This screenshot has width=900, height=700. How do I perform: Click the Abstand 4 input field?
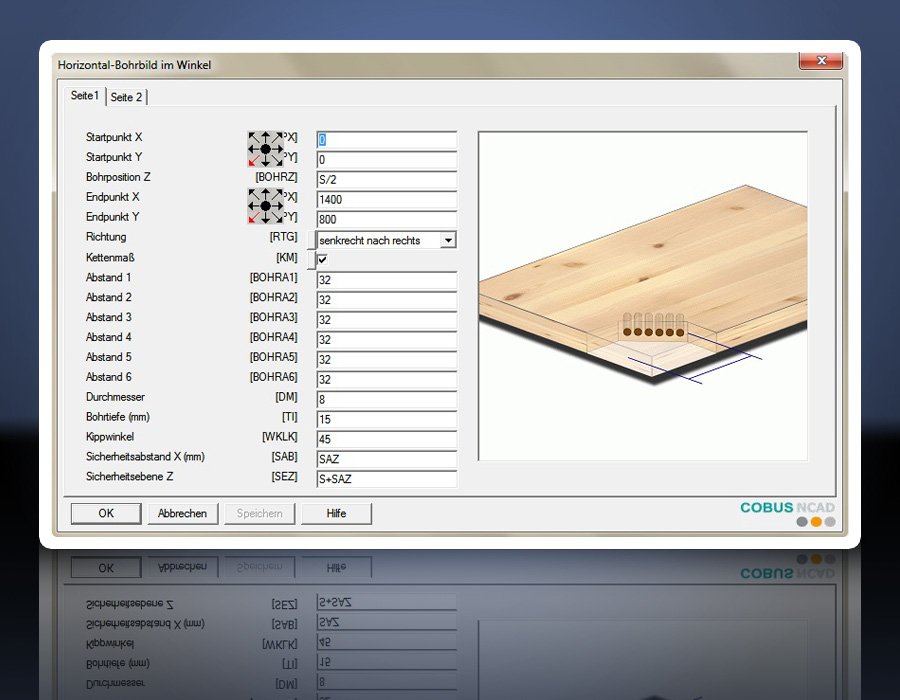(x=386, y=340)
